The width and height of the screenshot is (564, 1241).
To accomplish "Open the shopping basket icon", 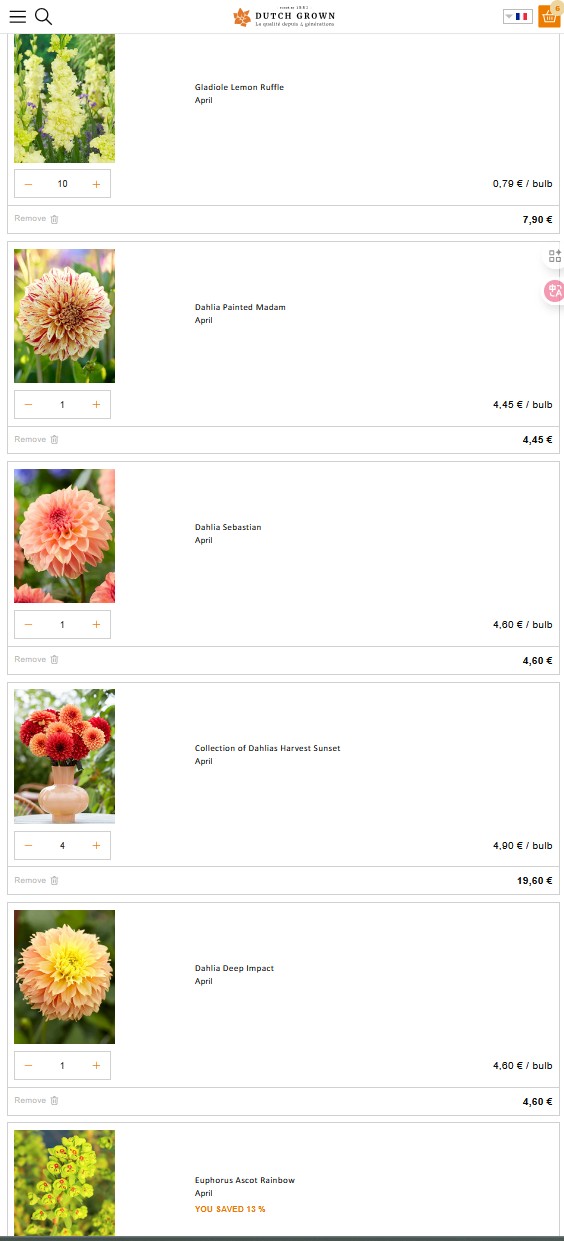I will (549, 16).
